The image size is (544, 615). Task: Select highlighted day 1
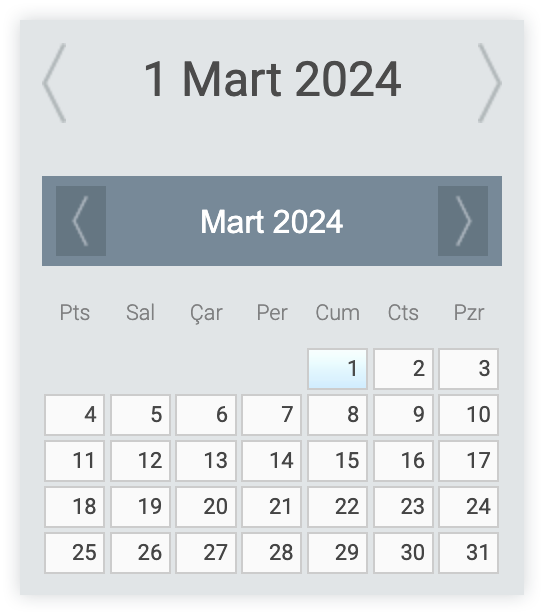coord(337,369)
